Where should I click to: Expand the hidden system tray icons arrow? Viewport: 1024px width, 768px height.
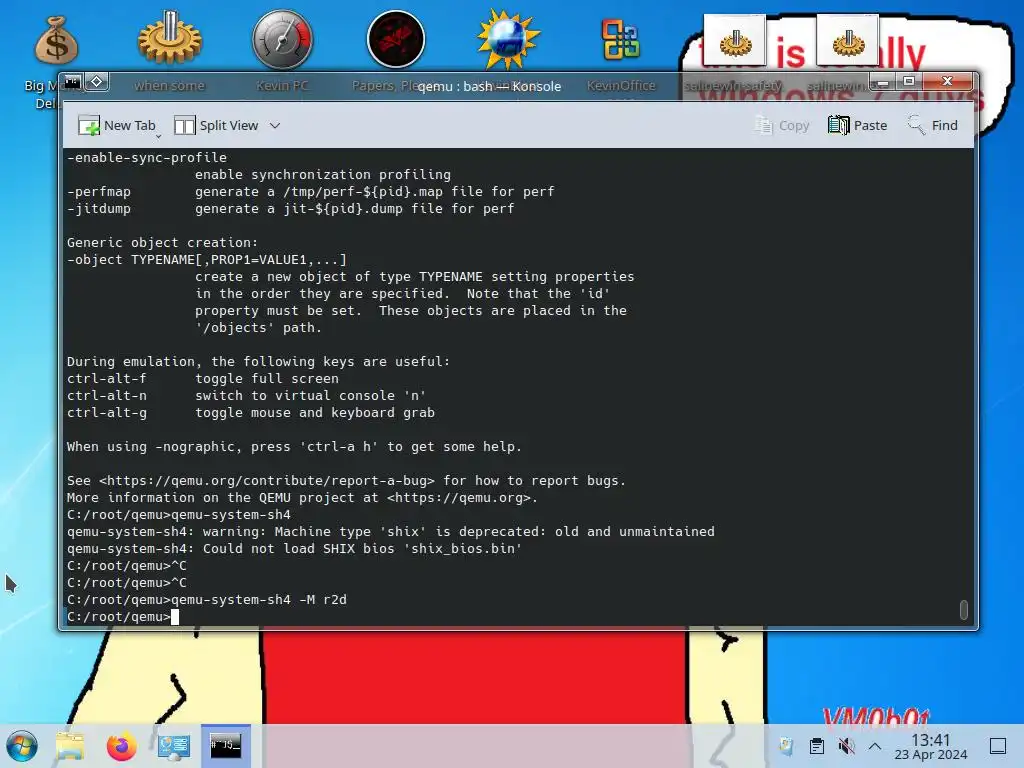point(875,746)
